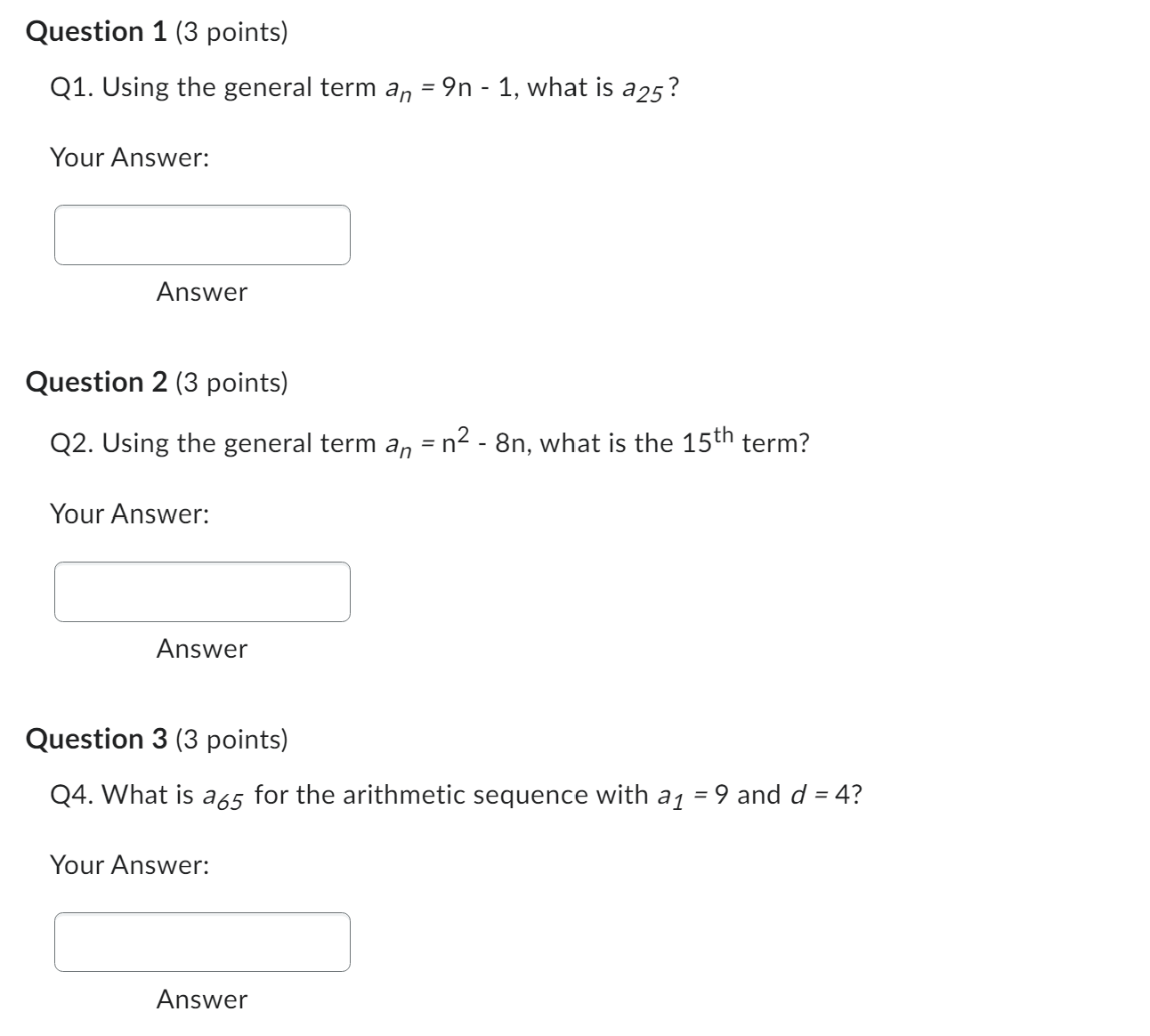Click inside the Question 1 answer box
This screenshot has width=1150, height=1036.
pos(202,234)
